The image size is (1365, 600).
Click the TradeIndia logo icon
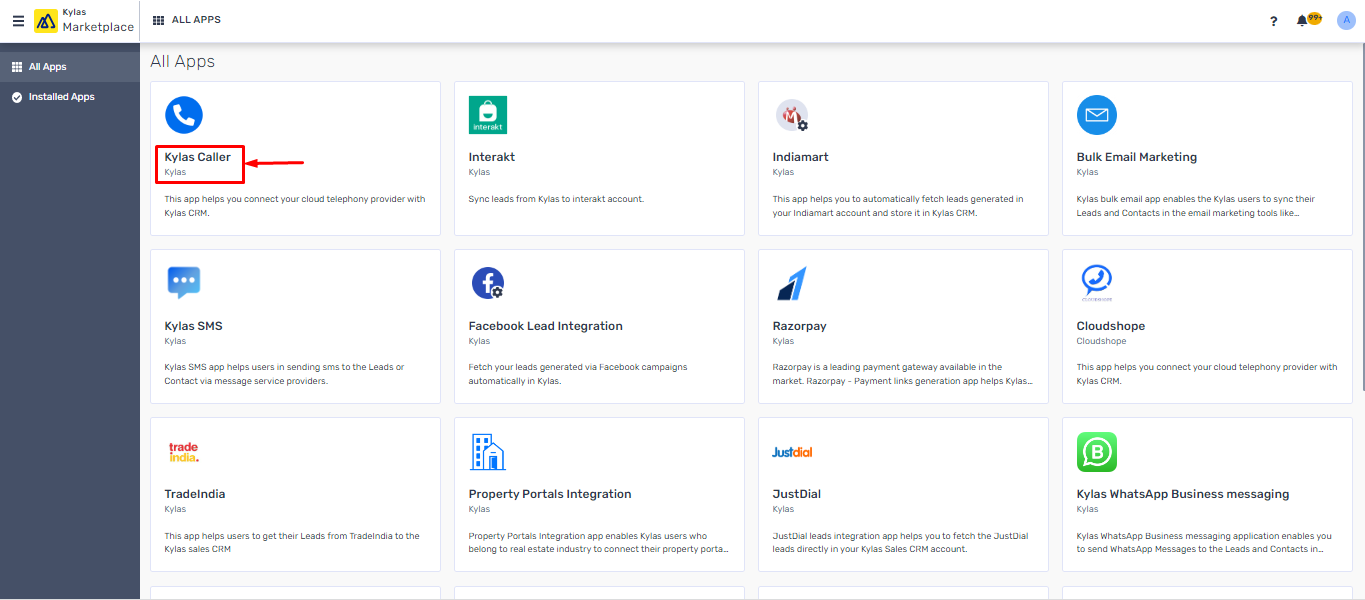183,452
